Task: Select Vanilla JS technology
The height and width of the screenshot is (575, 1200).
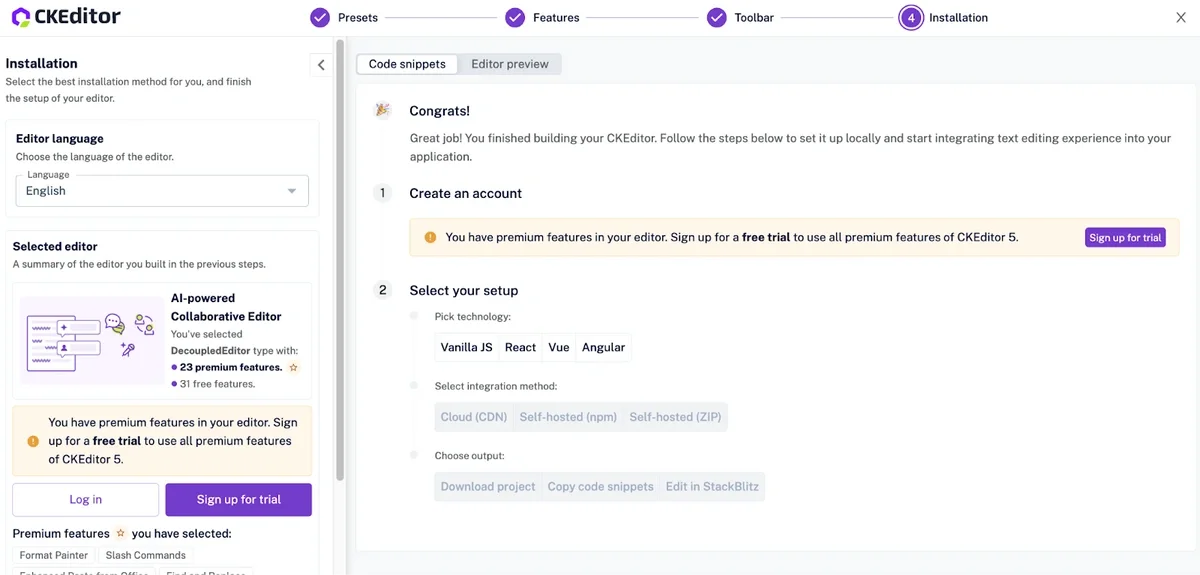Action: click(x=466, y=347)
